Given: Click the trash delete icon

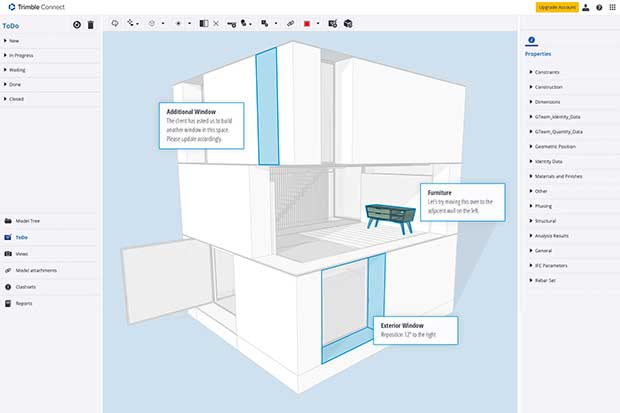Looking at the screenshot, I should (x=91, y=25).
